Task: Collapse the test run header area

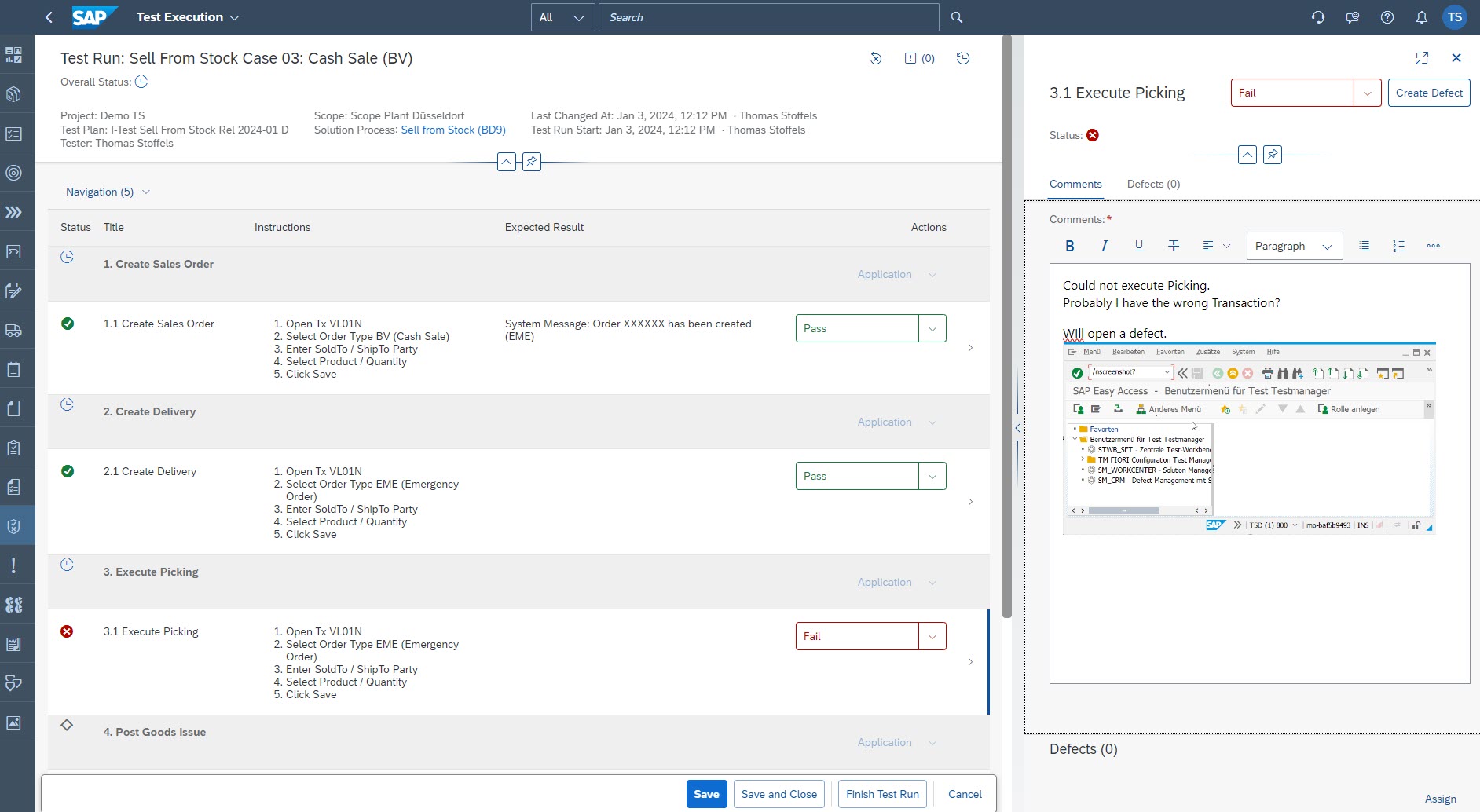Action: (507, 162)
